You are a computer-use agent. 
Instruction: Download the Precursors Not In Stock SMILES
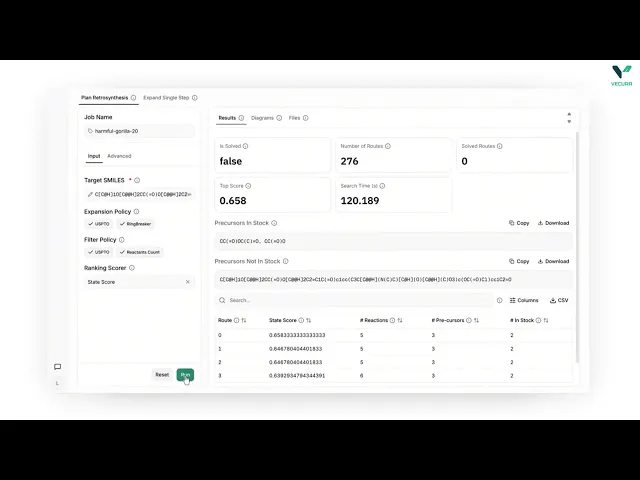tap(553, 261)
